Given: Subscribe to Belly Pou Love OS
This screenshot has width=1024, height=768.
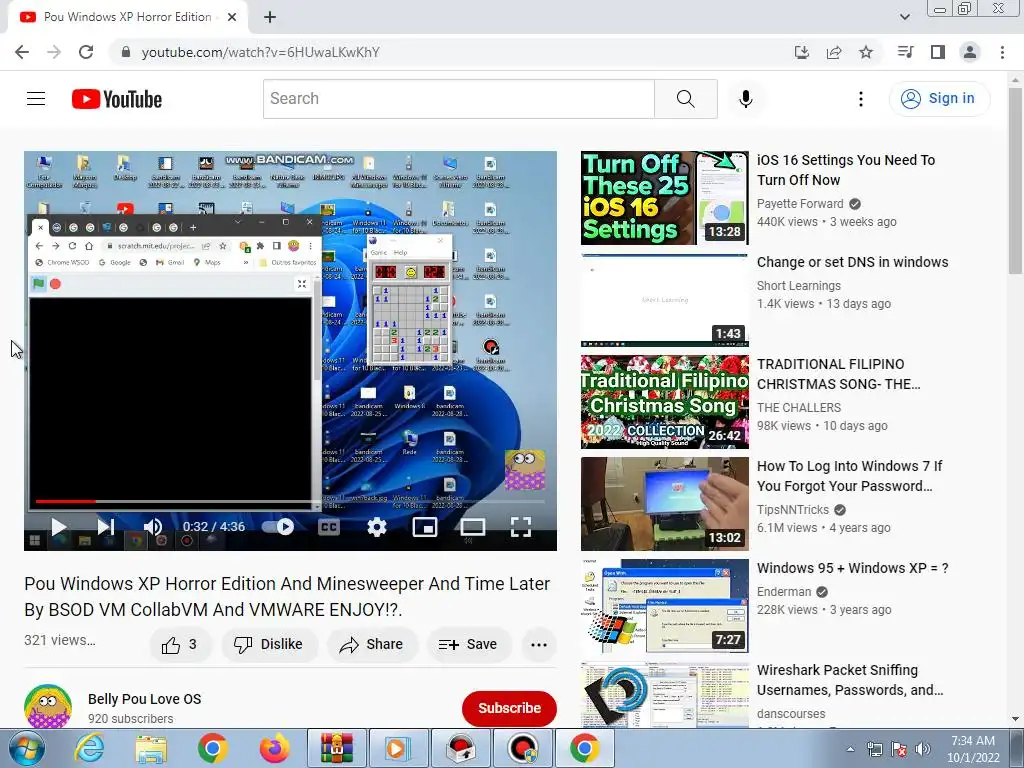Looking at the screenshot, I should coord(509,709).
